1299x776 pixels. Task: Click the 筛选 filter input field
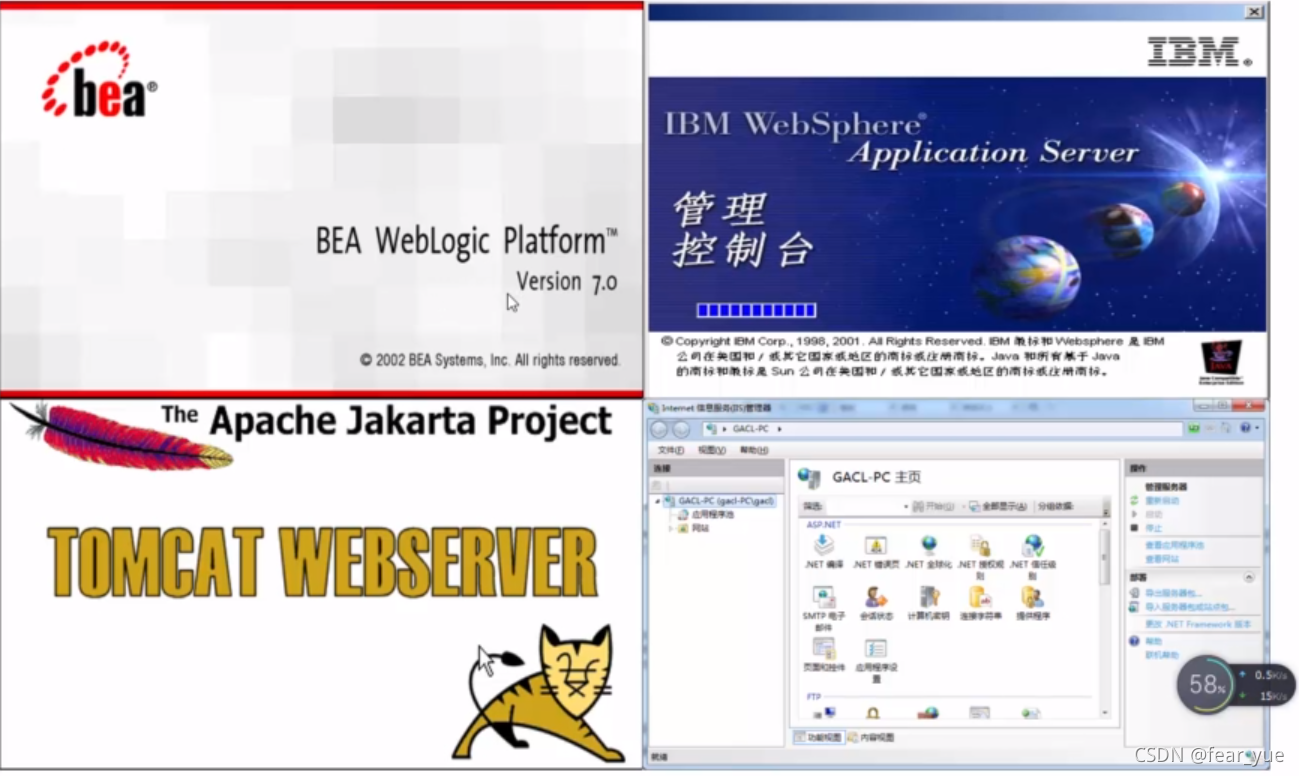[x=863, y=506]
